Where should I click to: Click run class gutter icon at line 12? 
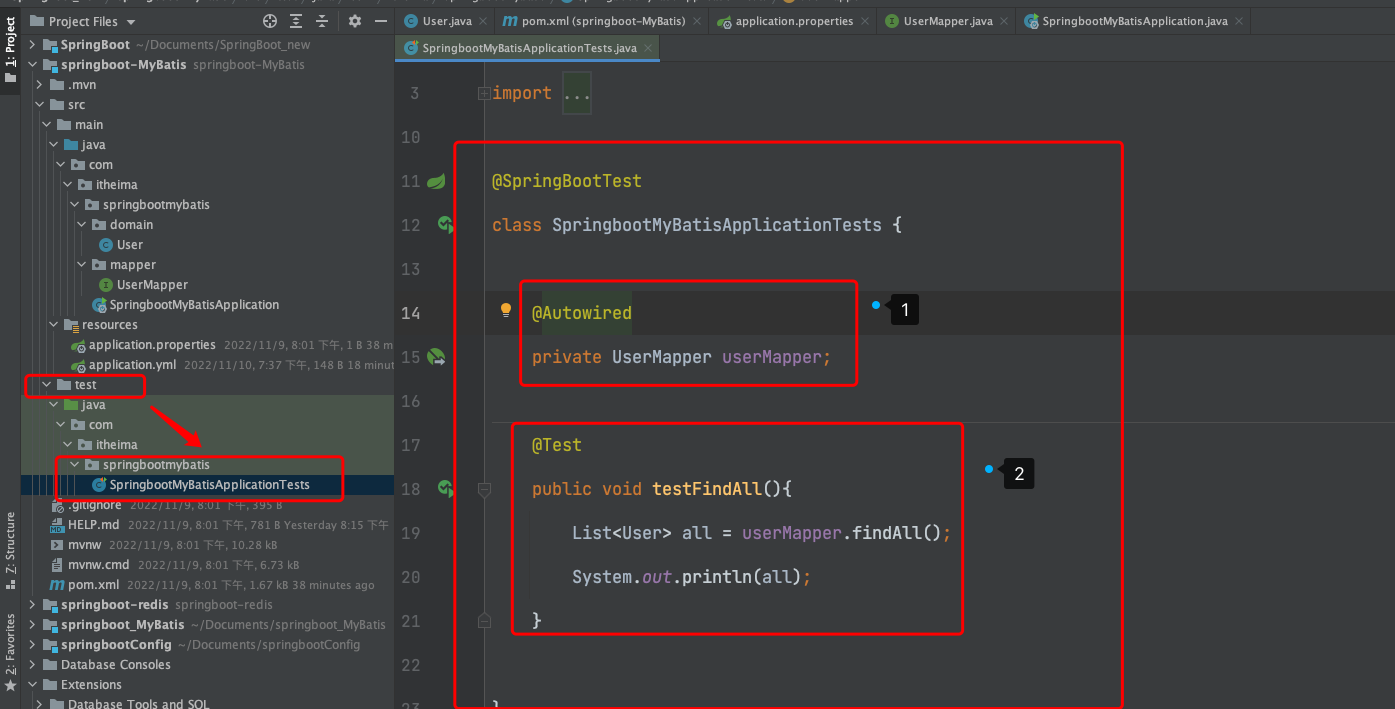click(x=445, y=225)
